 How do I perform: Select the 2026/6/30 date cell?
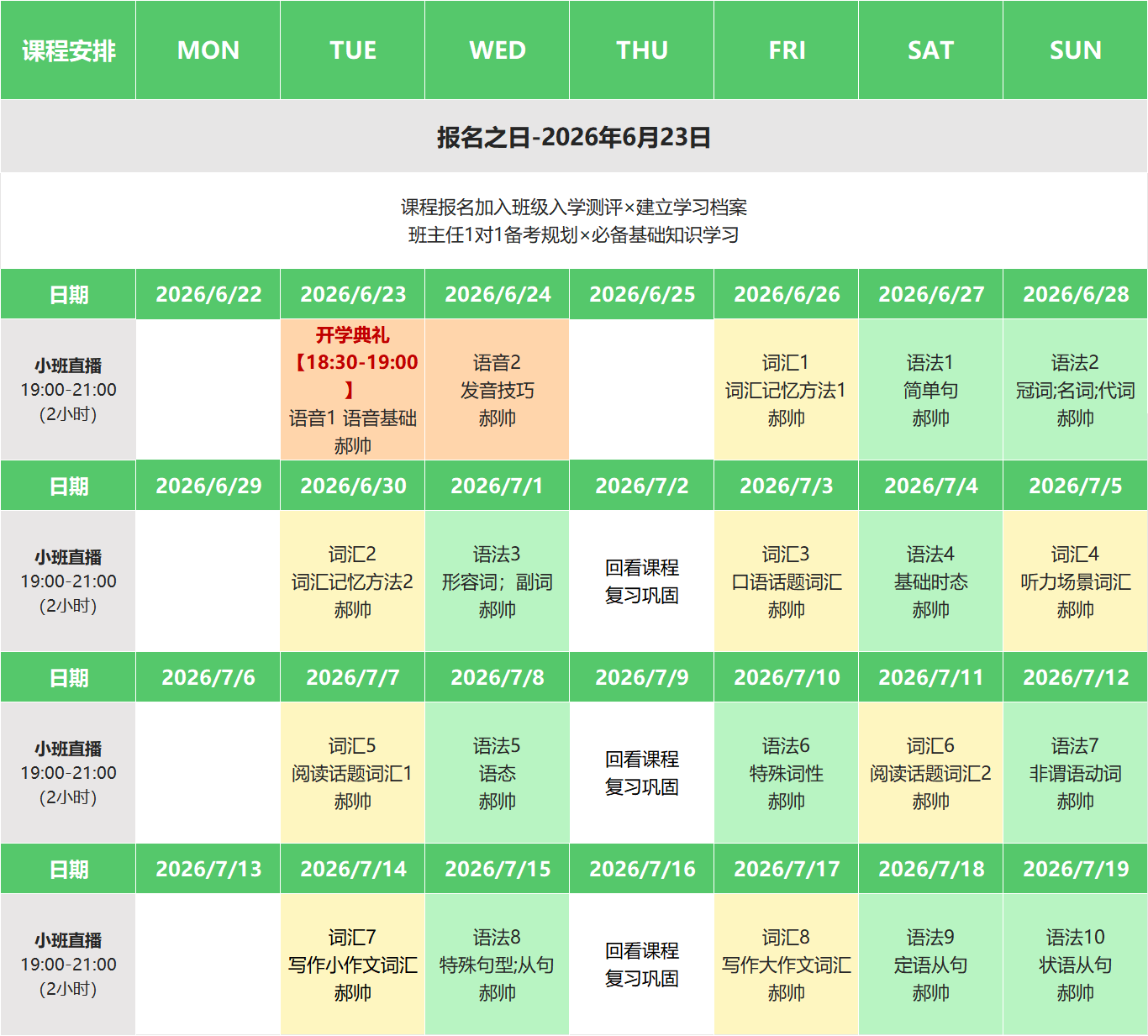[352, 486]
